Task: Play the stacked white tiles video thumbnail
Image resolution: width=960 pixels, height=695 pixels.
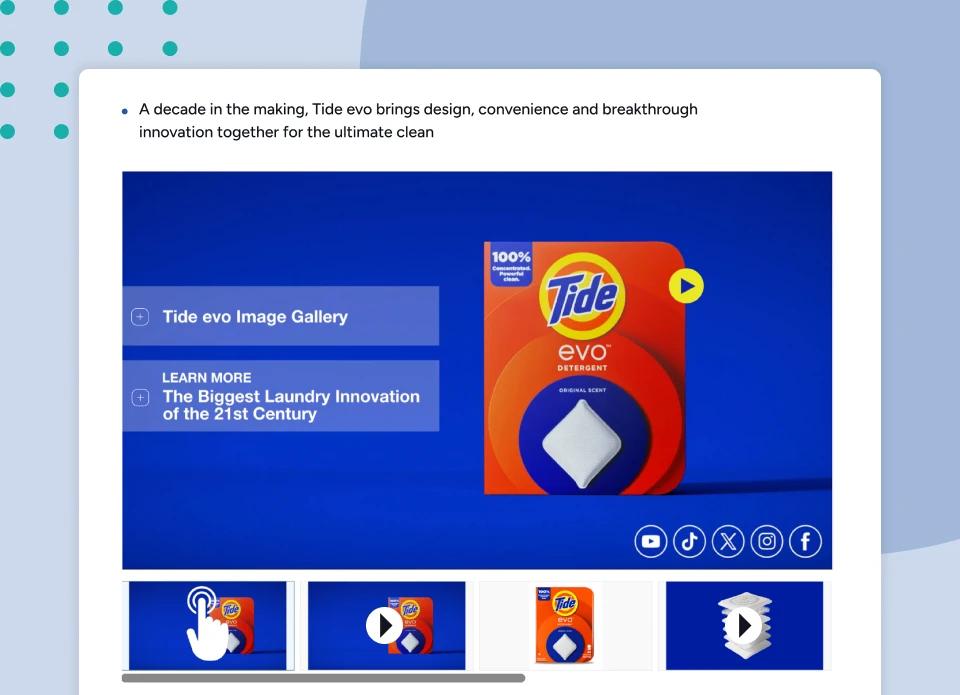Action: pyautogui.click(x=744, y=625)
